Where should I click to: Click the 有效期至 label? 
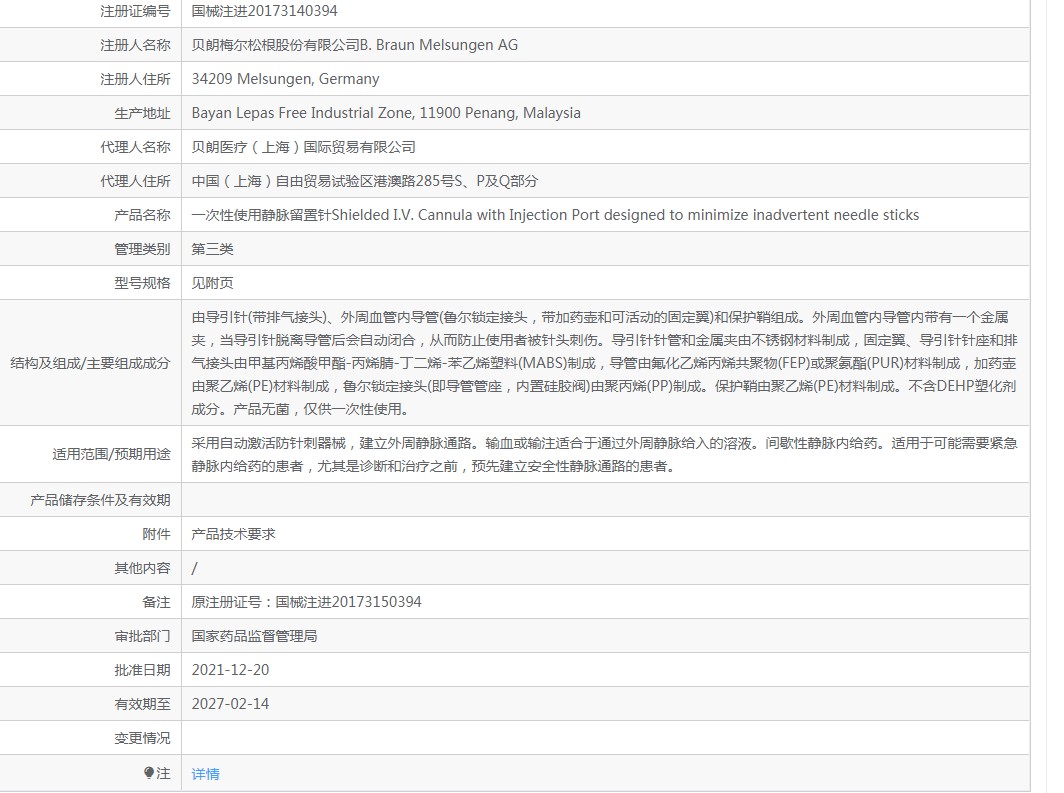tap(142, 703)
